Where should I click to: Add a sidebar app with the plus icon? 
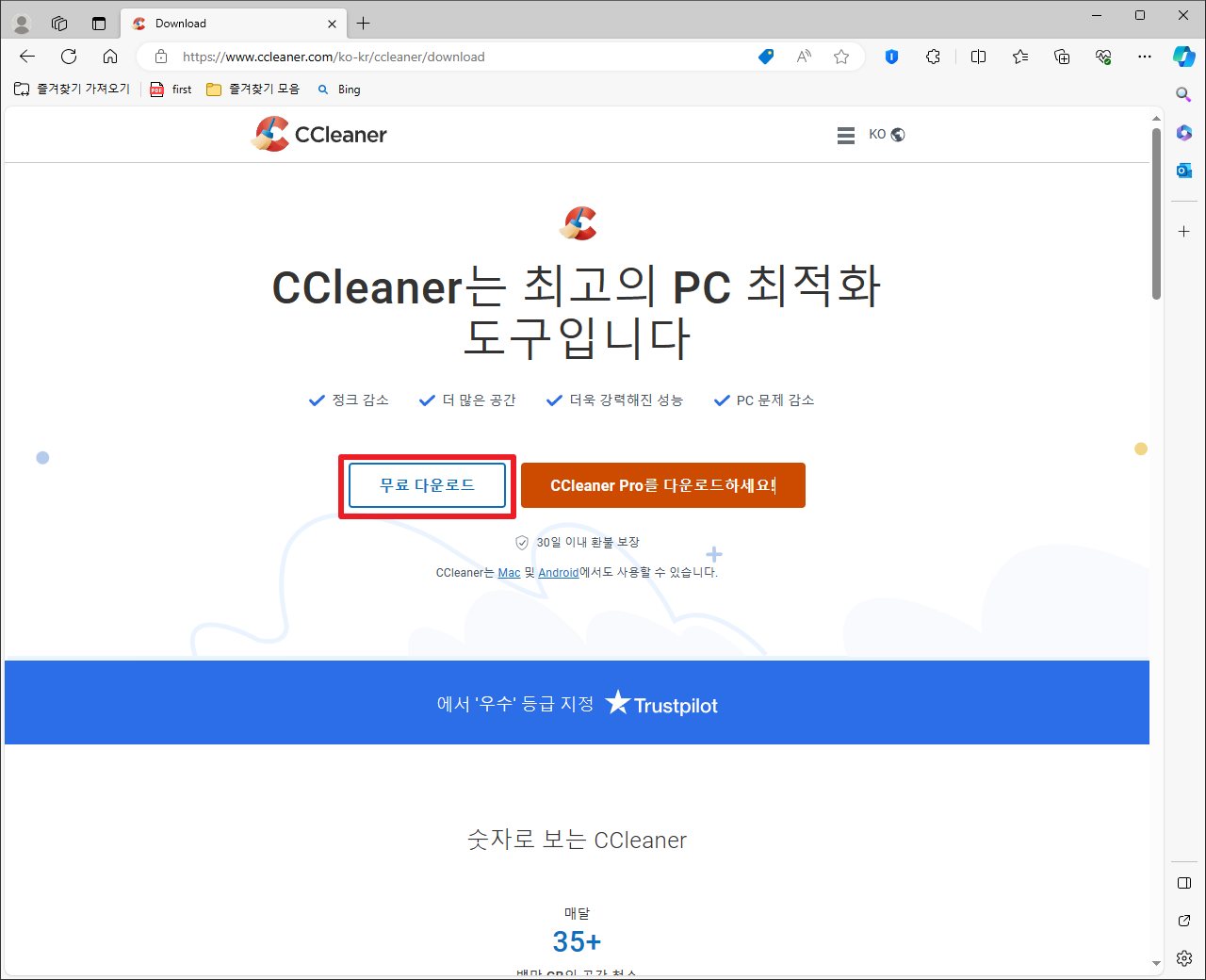point(1184,231)
